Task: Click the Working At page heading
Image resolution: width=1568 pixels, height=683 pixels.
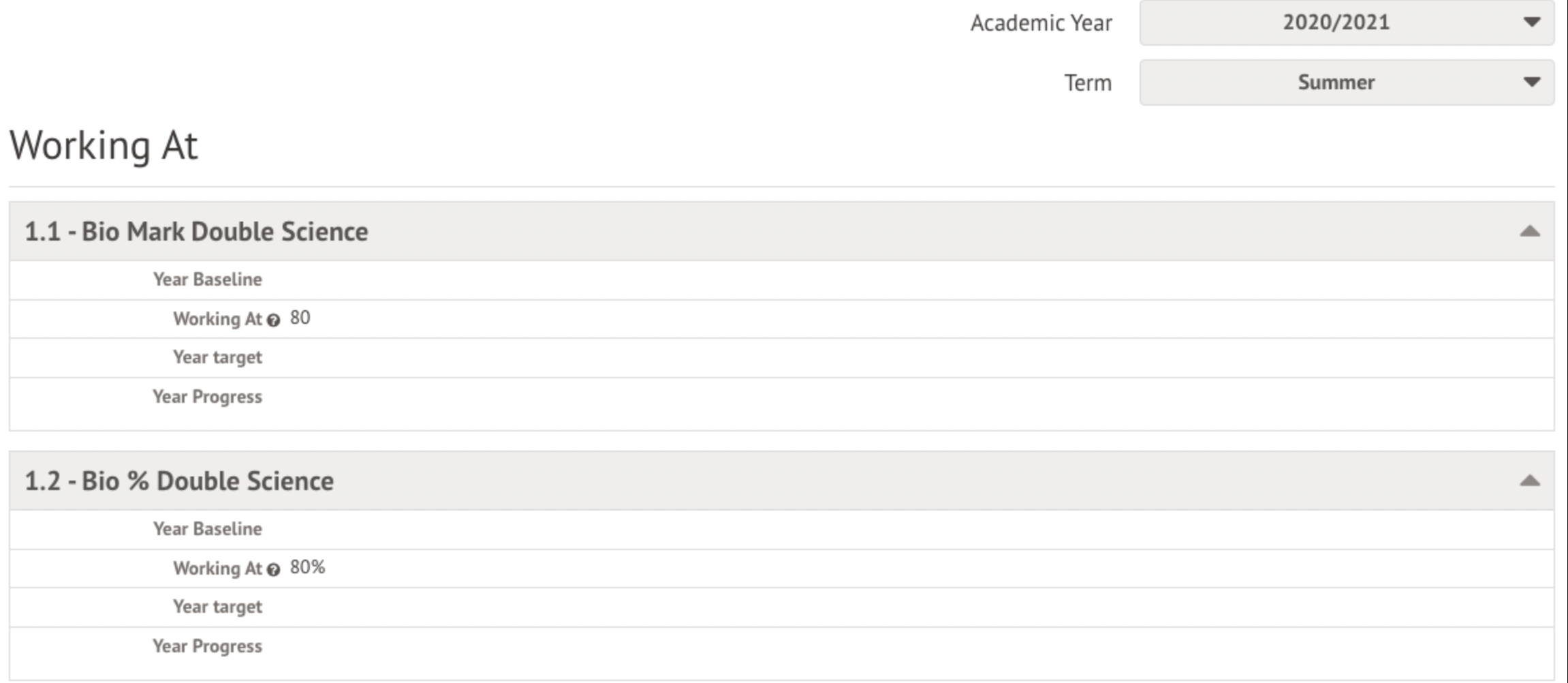Action: (104, 145)
